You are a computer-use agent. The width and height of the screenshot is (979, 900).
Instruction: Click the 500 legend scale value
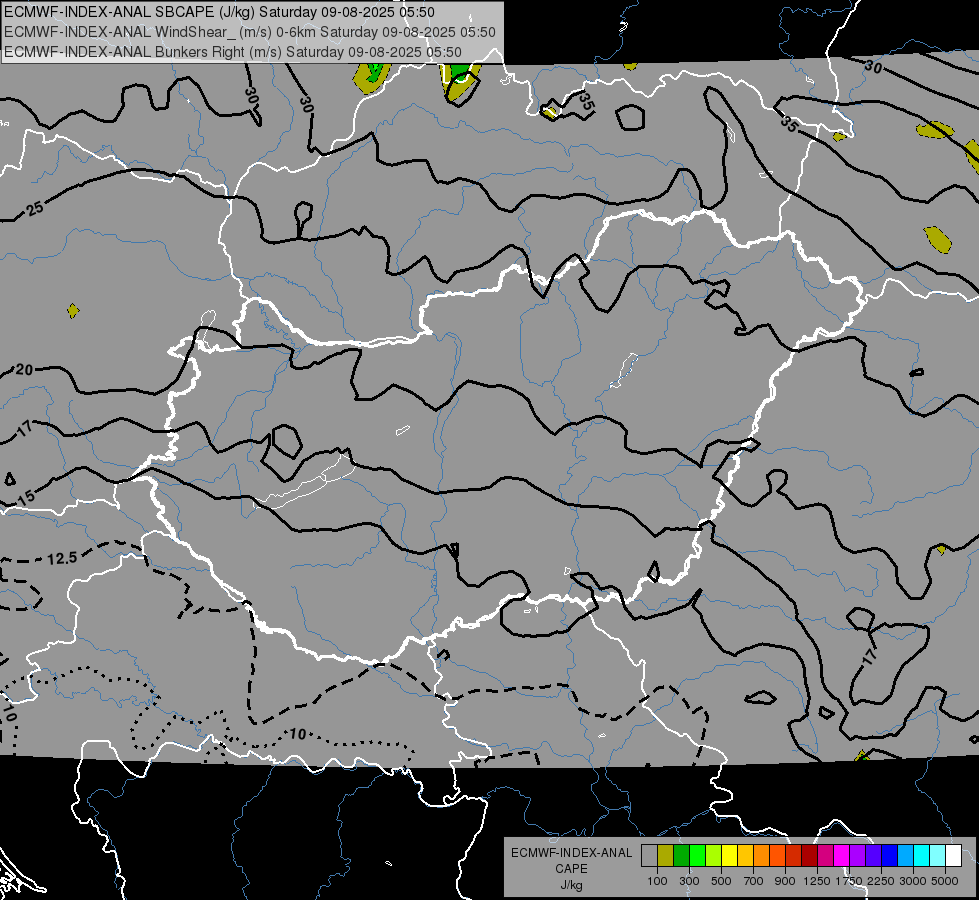(x=721, y=881)
